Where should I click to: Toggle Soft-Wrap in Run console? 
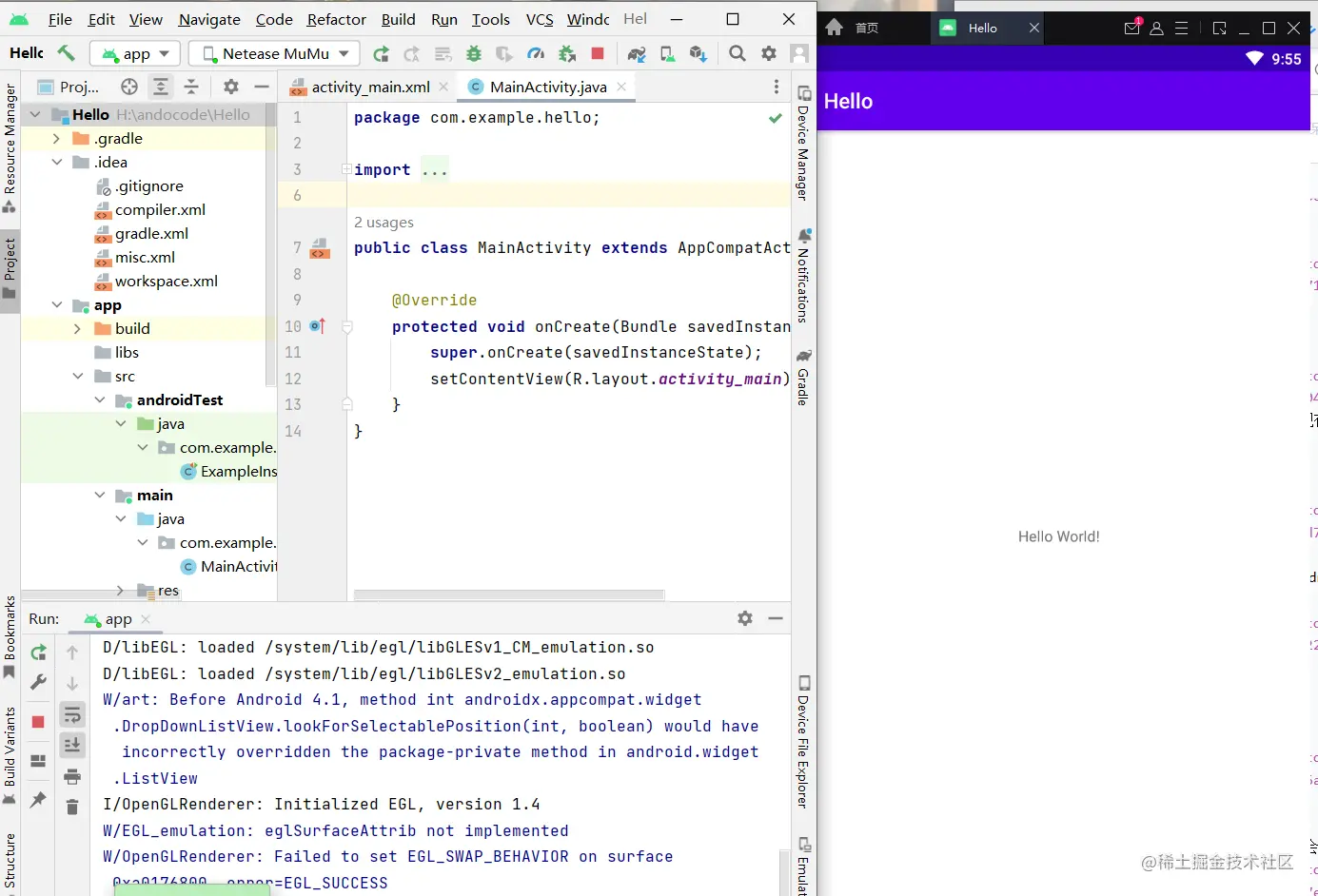click(x=72, y=715)
